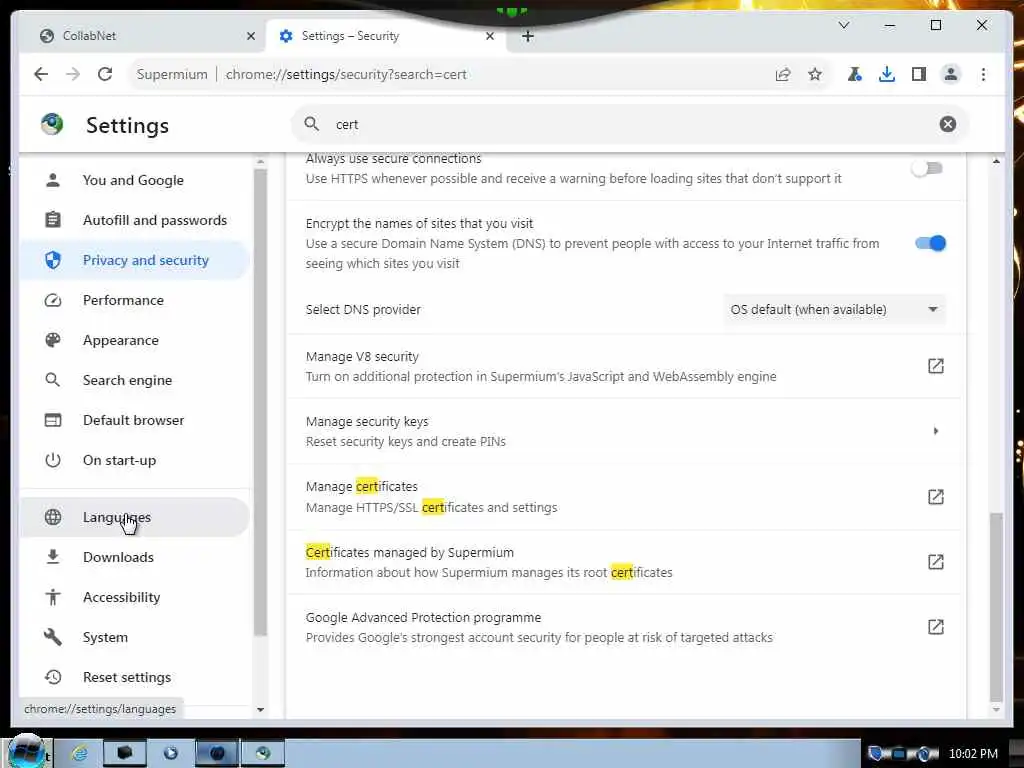Click Certificates managed by Supermium row
The width and height of the screenshot is (1024, 768).
click(x=625, y=562)
